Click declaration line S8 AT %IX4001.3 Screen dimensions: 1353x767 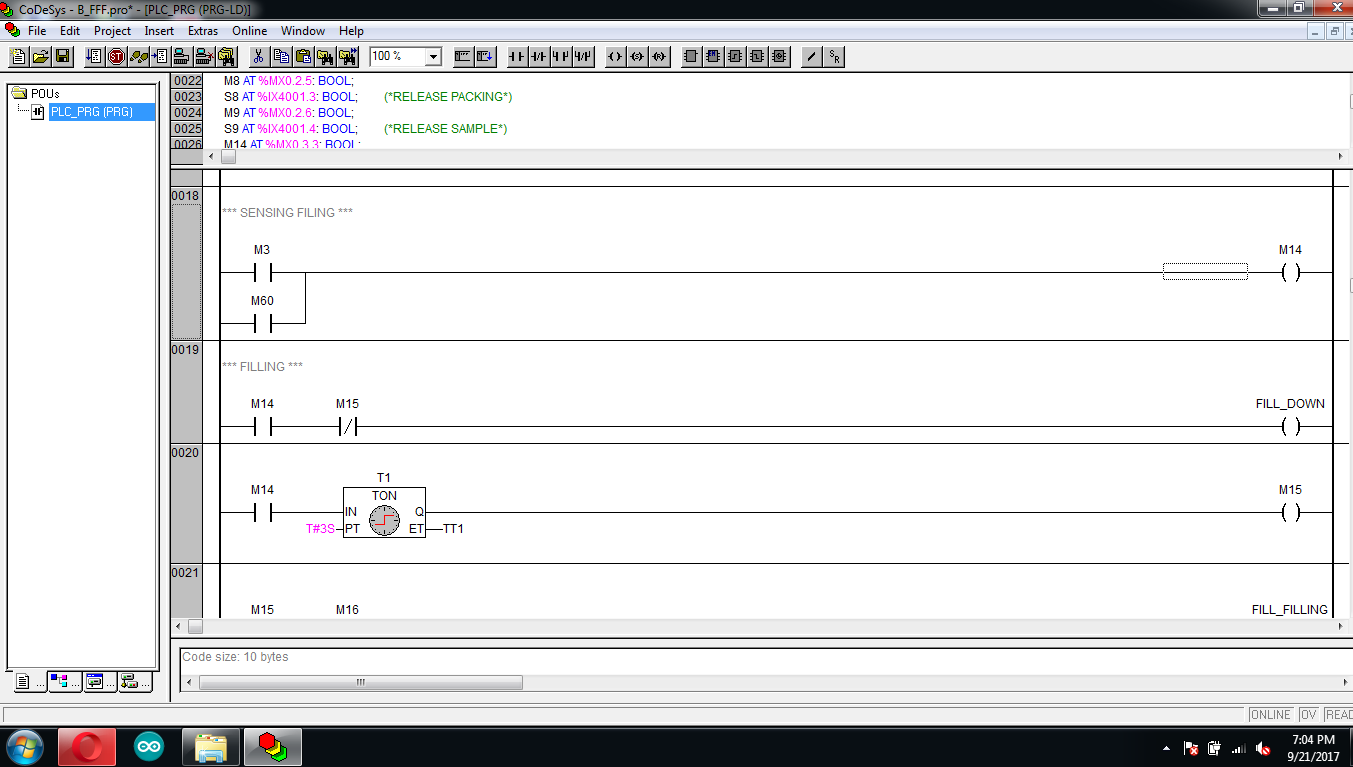(290, 97)
